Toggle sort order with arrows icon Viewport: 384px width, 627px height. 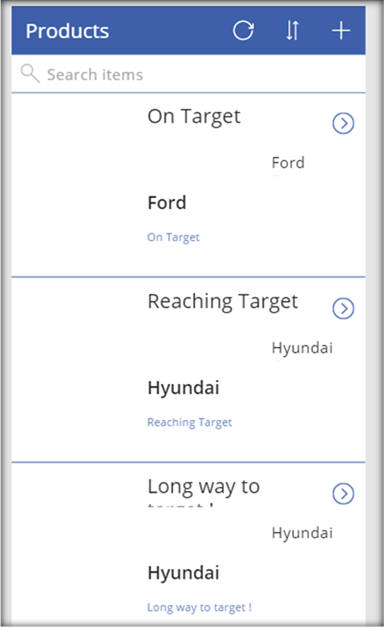tap(292, 31)
